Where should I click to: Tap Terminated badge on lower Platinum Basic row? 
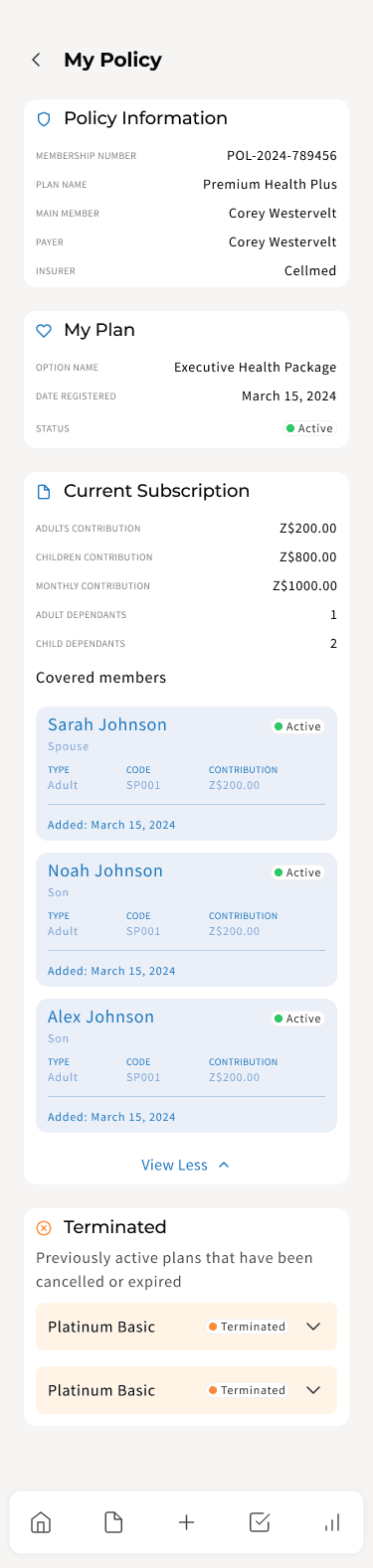(x=247, y=1390)
